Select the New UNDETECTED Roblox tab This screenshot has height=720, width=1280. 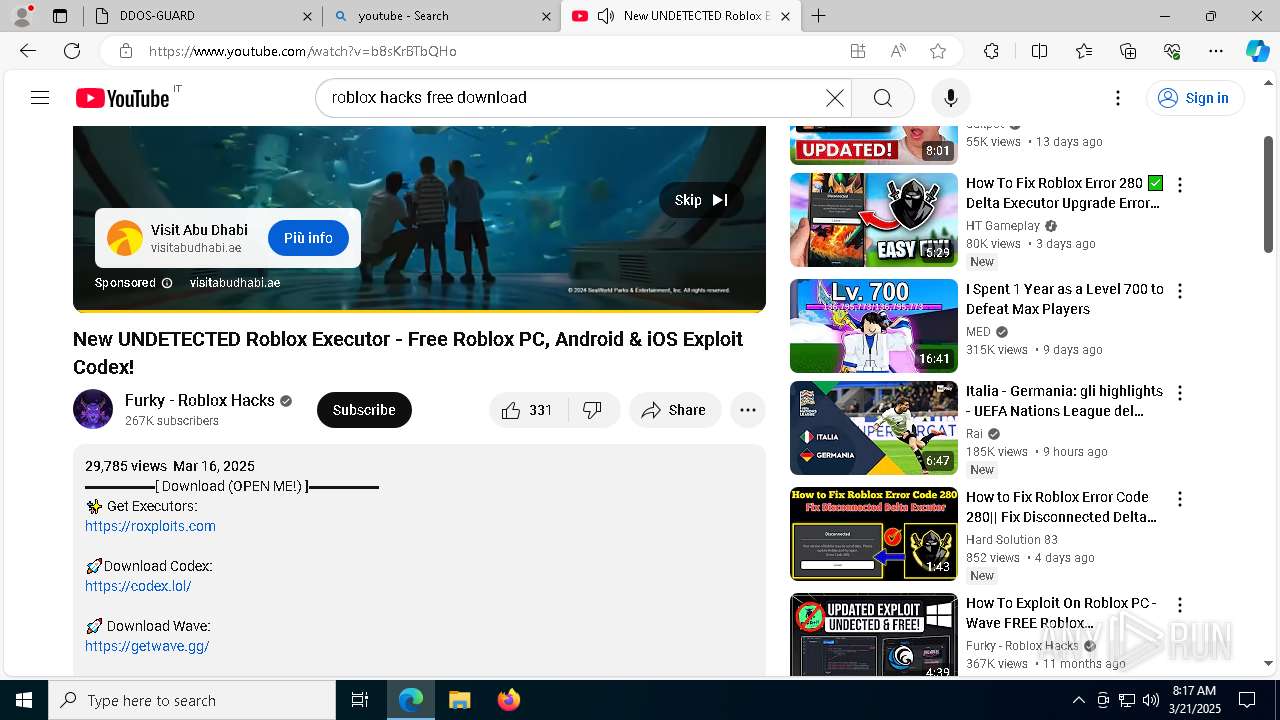tap(682, 16)
